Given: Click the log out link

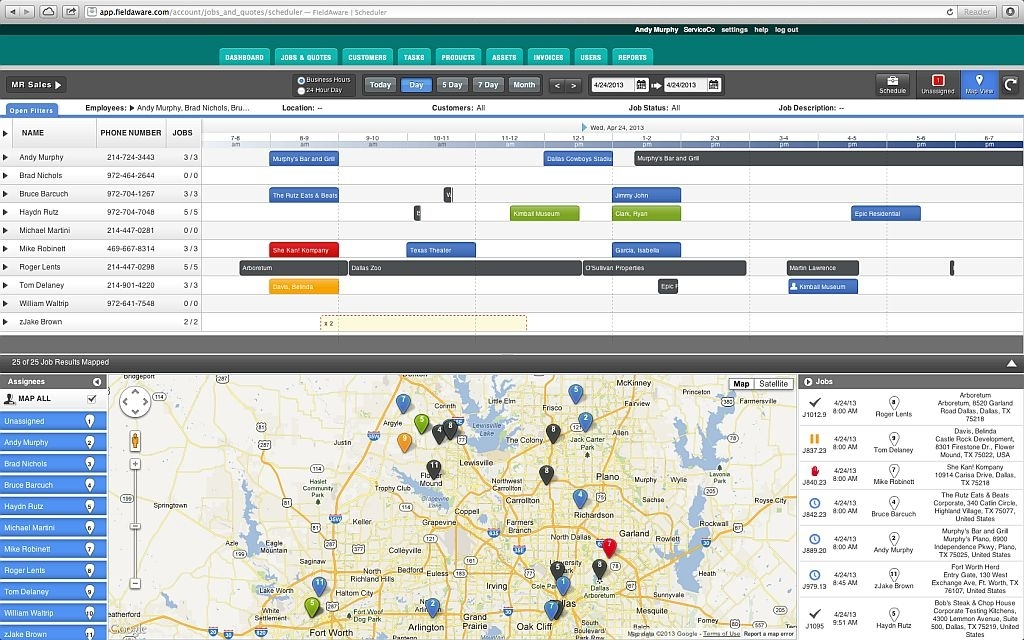Looking at the screenshot, I should pyautogui.click(x=786, y=29).
